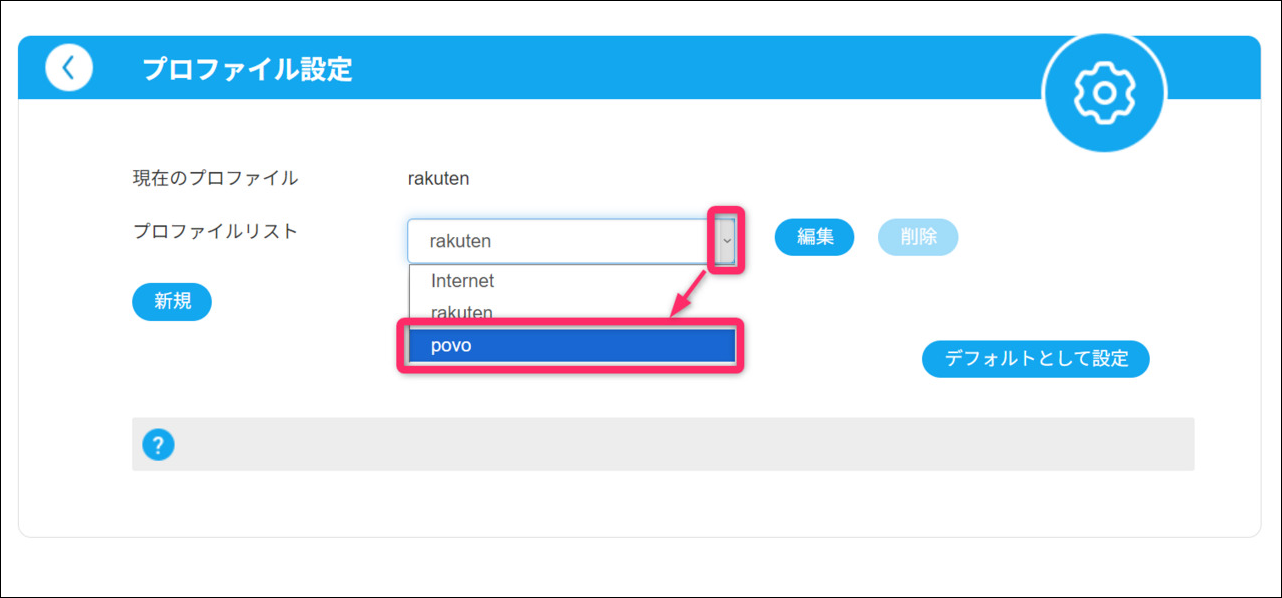Create a new profile with 新規 button
Viewport: 1282px width, 598px height.
click(172, 301)
